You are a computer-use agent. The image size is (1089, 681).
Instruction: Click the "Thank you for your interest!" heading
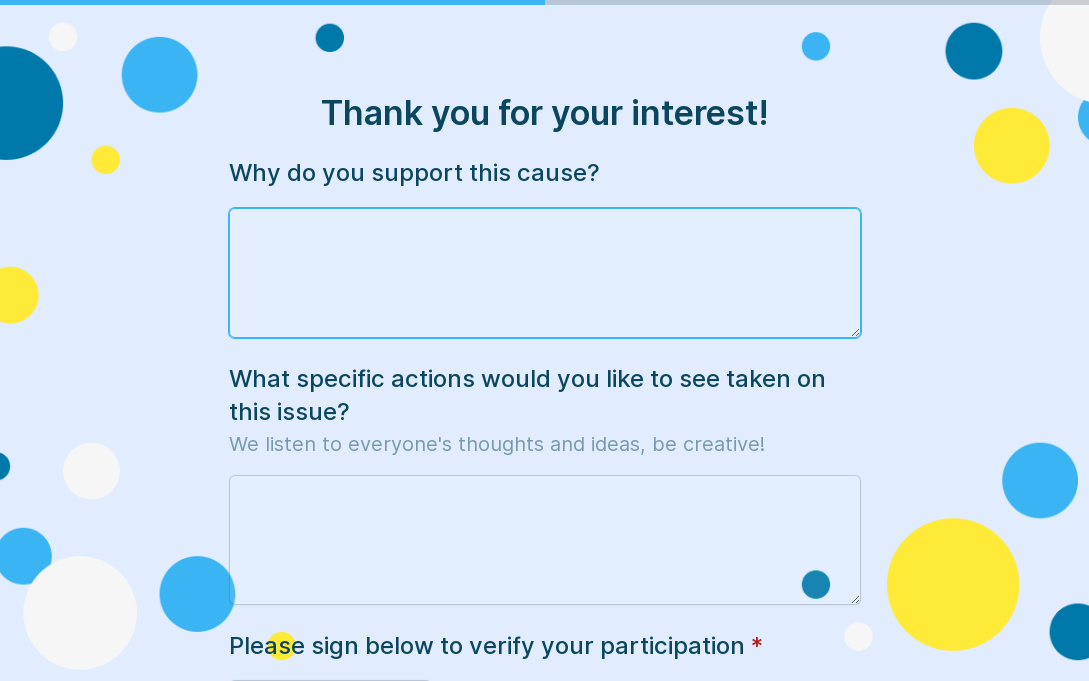(544, 113)
